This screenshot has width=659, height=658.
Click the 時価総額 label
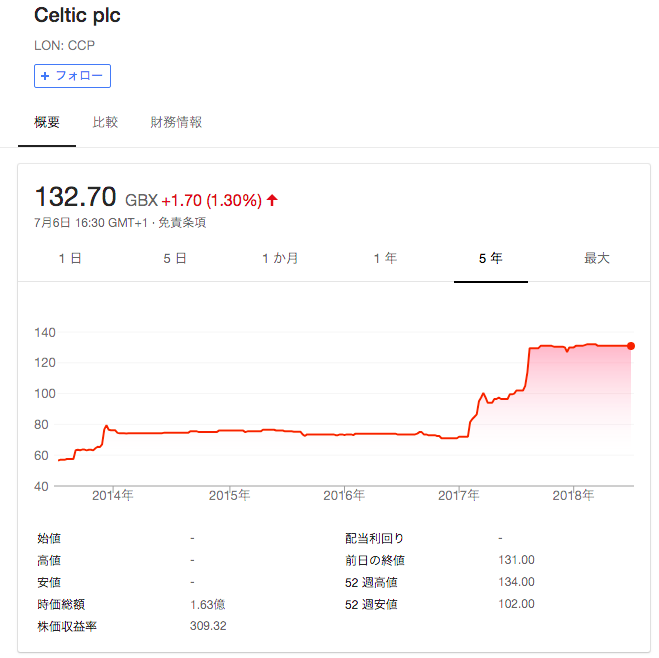pos(61,604)
